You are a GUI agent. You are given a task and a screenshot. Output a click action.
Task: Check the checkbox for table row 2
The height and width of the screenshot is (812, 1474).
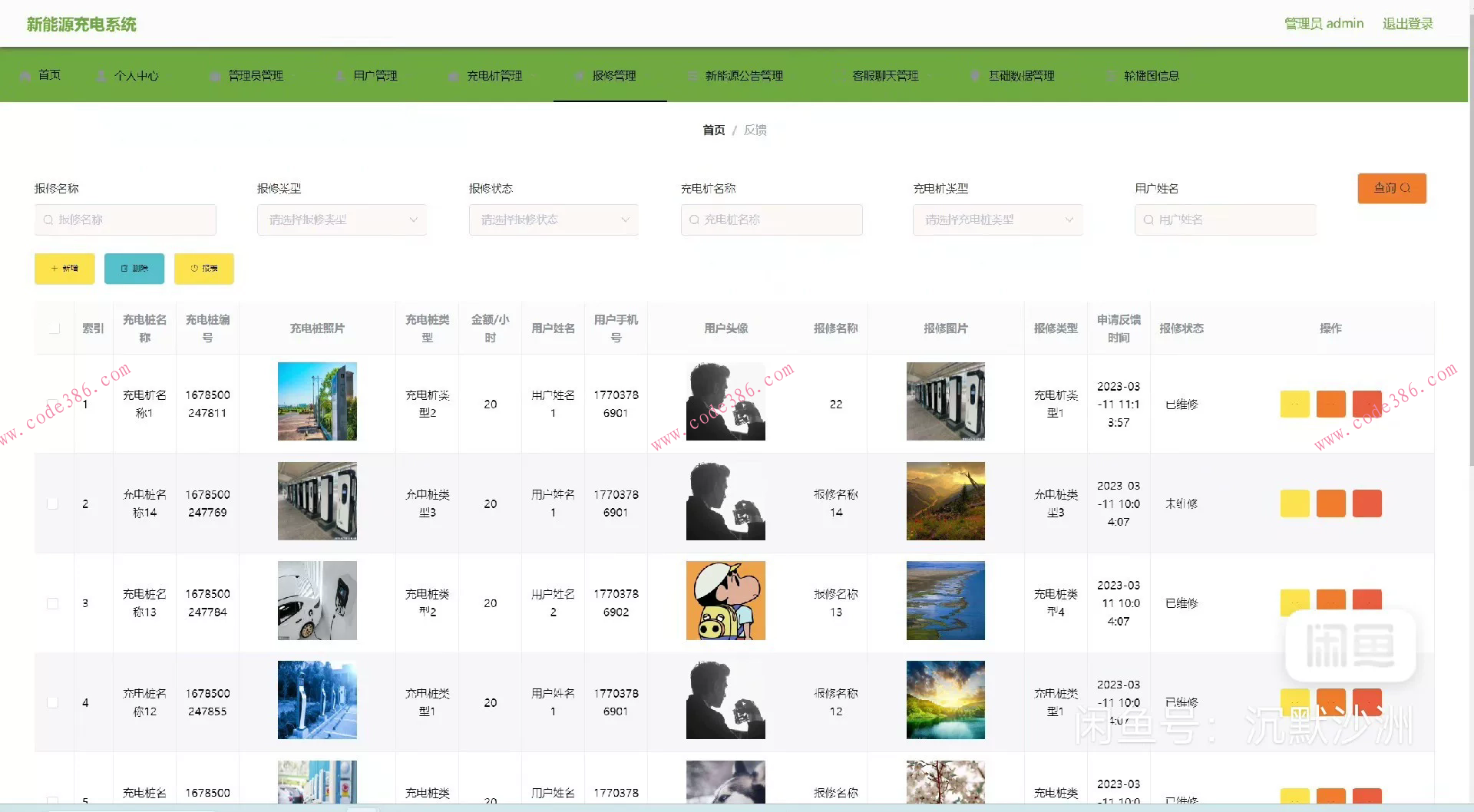pos(53,503)
